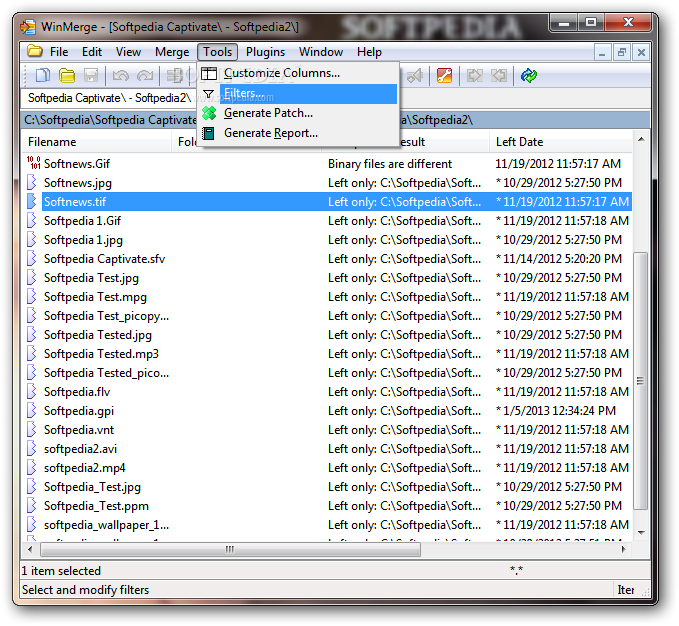Choose Generate Patch... menu entry
This screenshot has width=679, height=626.
[298, 113]
